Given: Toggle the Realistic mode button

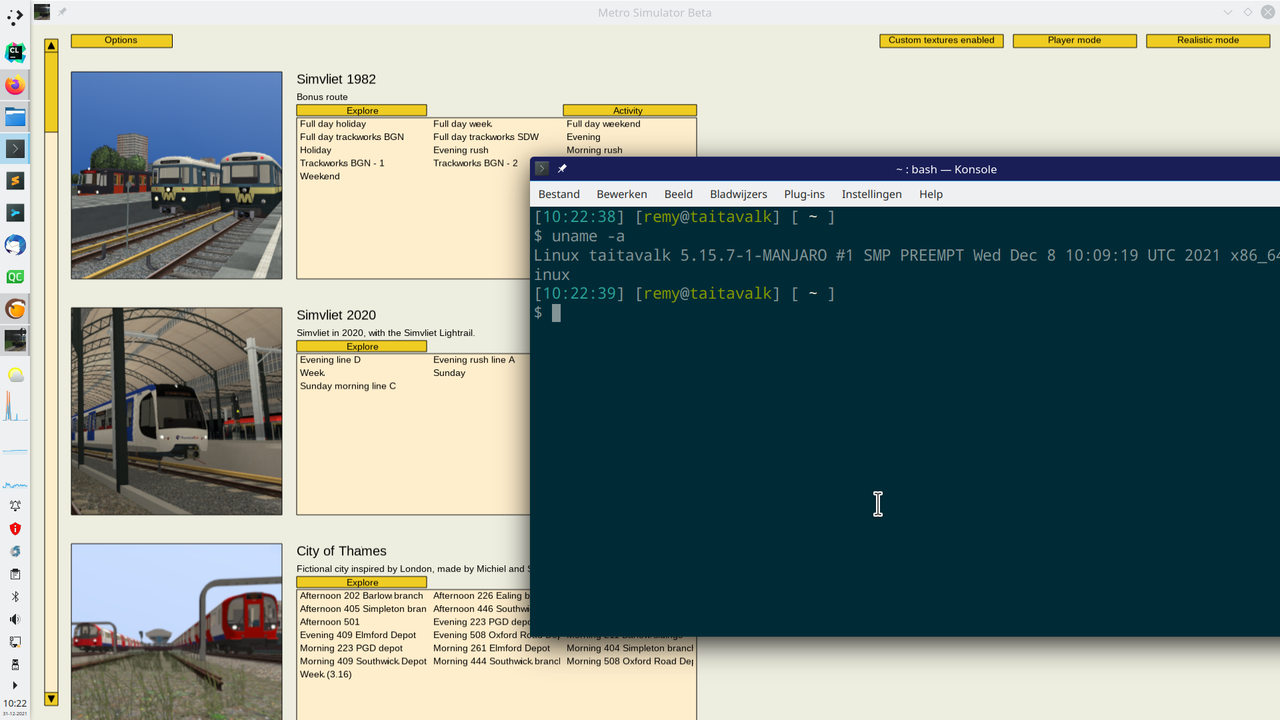Looking at the screenshot, I should (1208, 41).
